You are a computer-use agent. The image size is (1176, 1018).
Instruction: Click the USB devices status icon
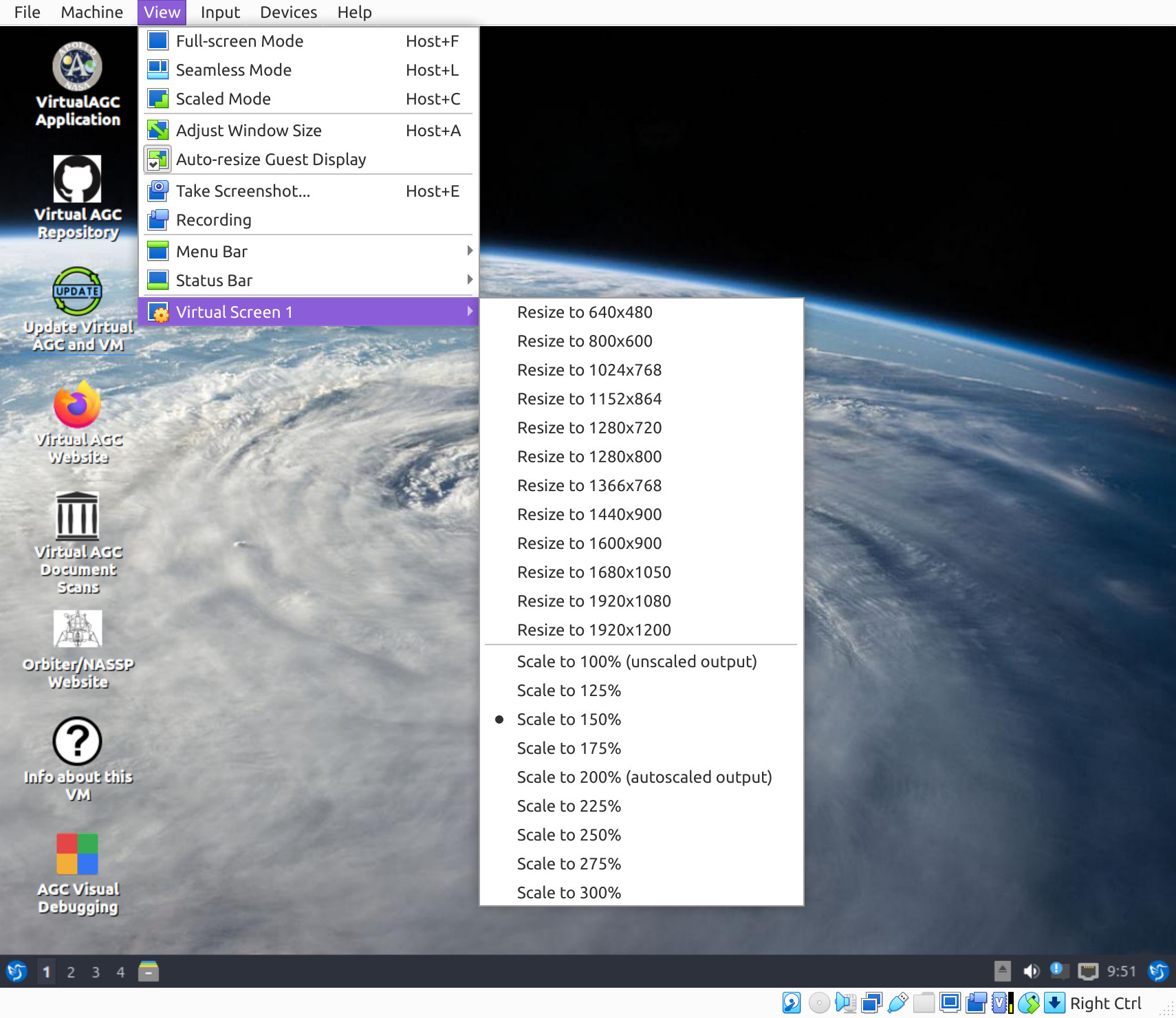coord(897,1003)
